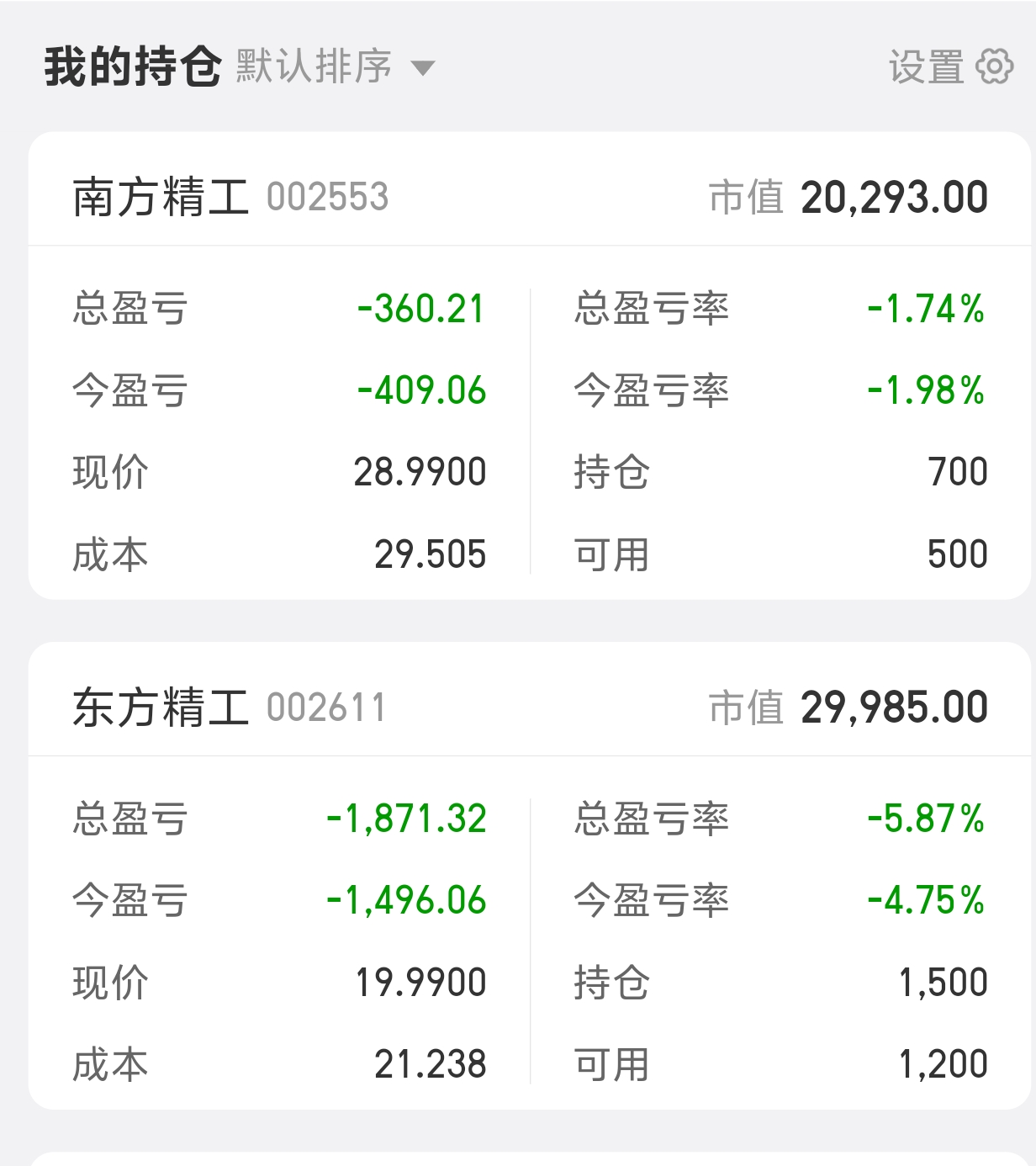Tap 南方精工 today loss rate -1.98%
This screenshot has height=1166, width=1036.
point(926,390)
